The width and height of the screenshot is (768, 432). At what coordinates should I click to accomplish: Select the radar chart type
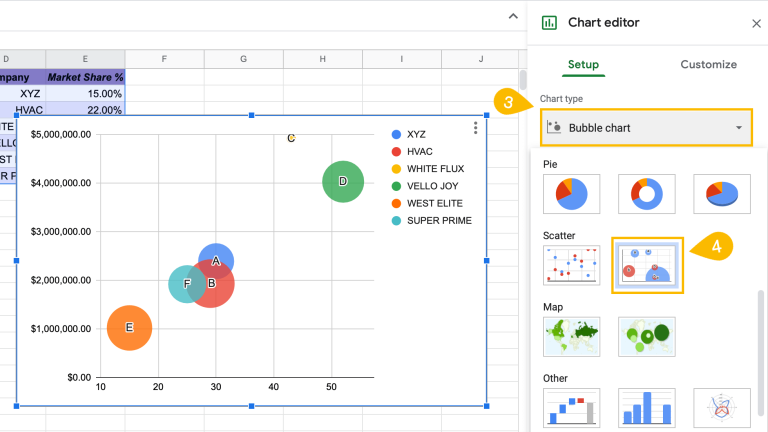click(x=721, y=408)
